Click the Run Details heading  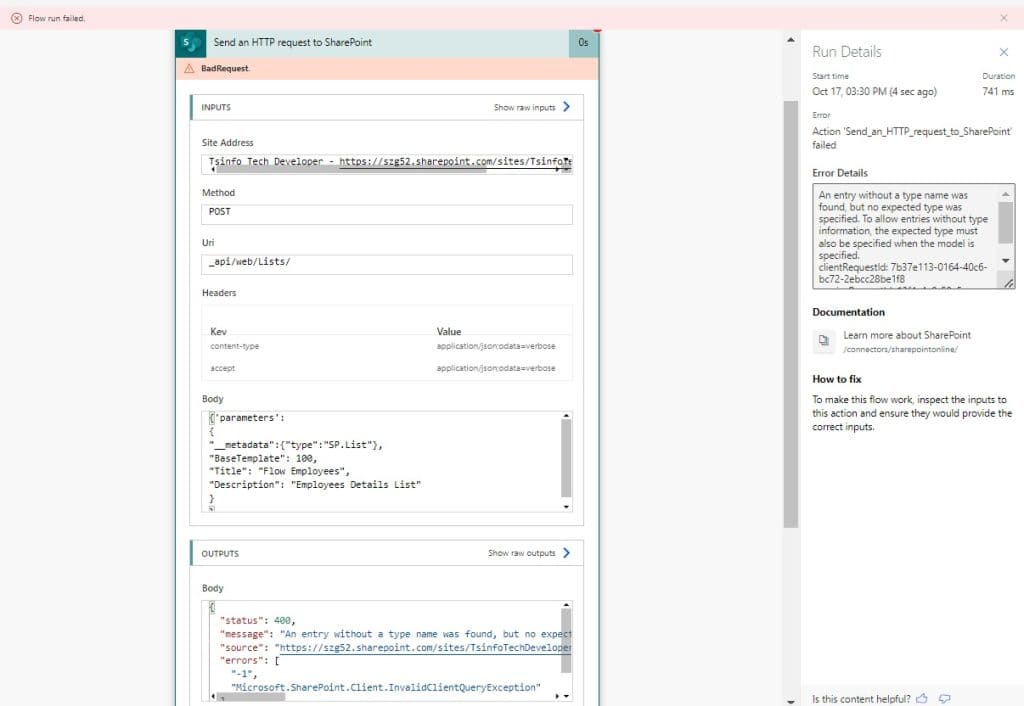pyautogui.click(x=847, y=52)
